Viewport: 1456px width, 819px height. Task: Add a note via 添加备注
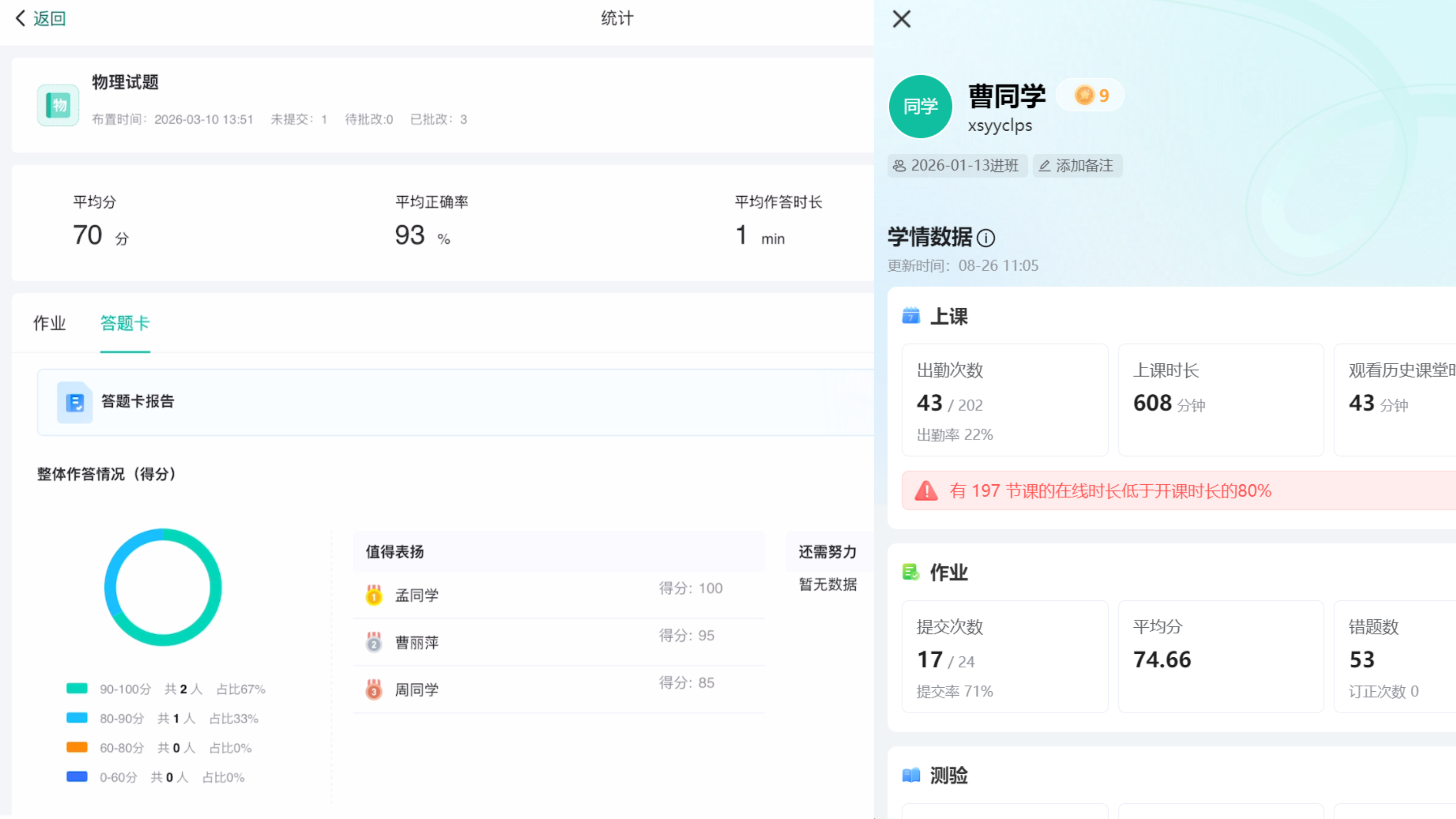[1077, 166]
